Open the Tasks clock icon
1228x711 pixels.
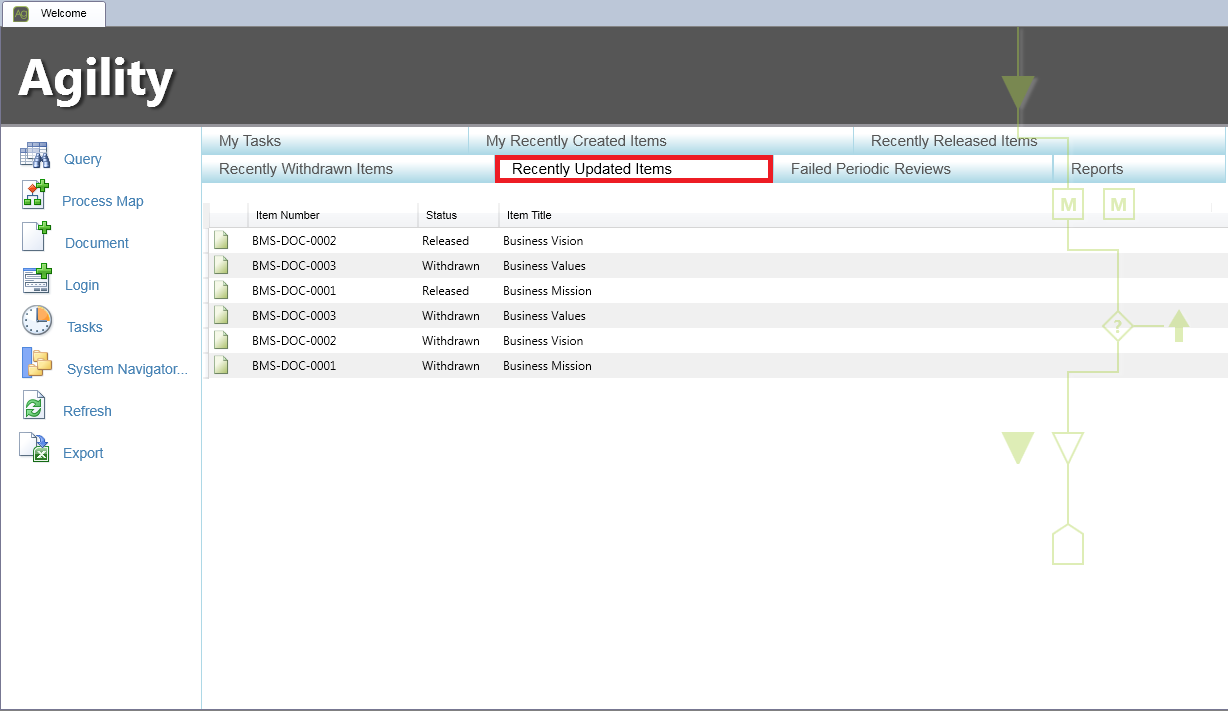36,321
